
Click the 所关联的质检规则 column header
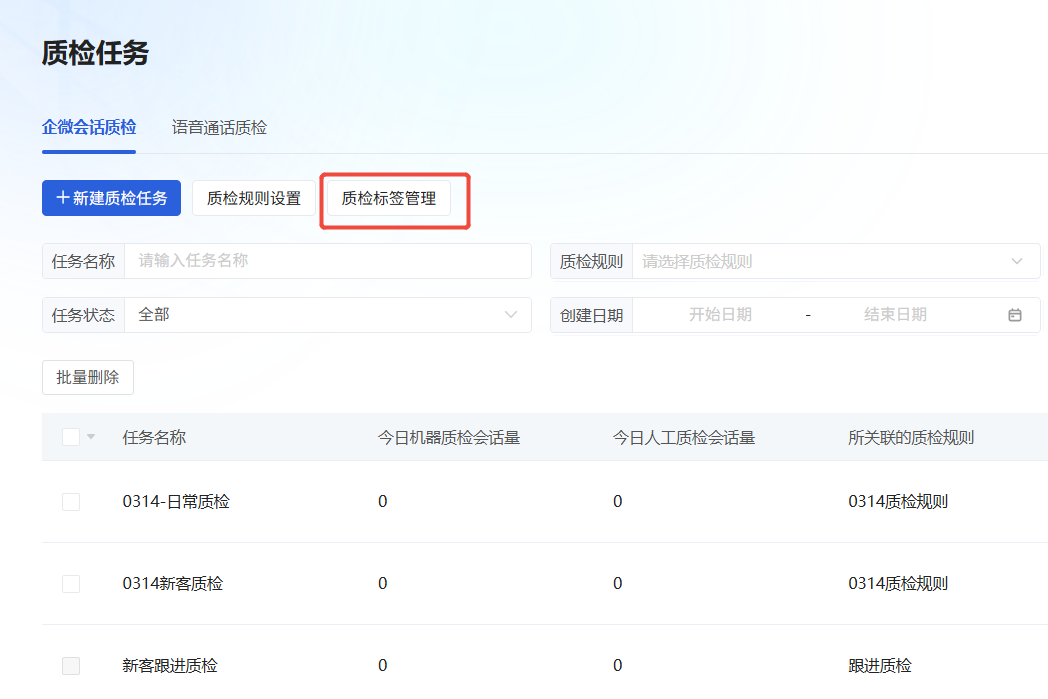[x=911, y=438]
